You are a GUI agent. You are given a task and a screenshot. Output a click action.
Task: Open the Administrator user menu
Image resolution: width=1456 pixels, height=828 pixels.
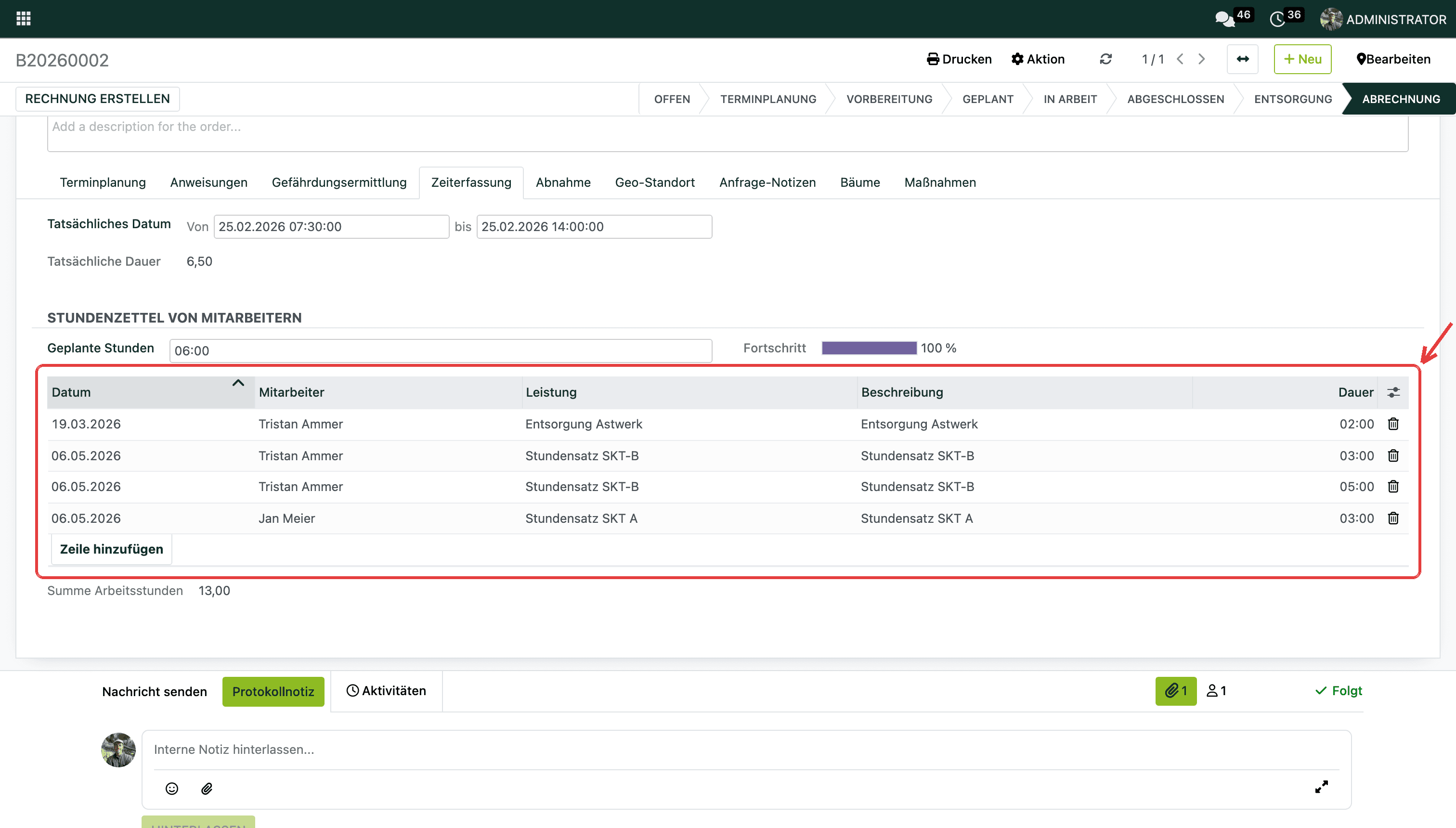point(1383,19)
